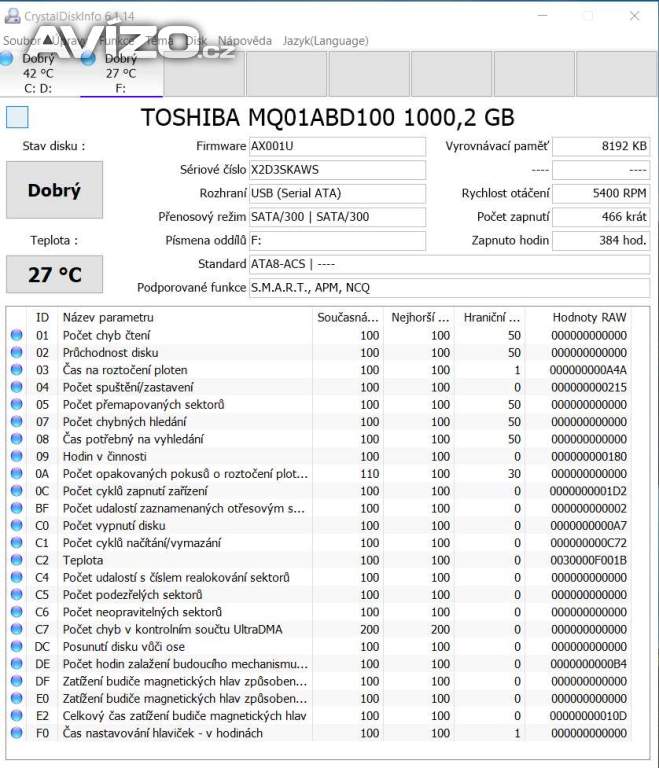Click Podporované funkce field S.M.A.R.T., APM, NCQ
This screenshot has height=768, width=659.
[449, 288]
